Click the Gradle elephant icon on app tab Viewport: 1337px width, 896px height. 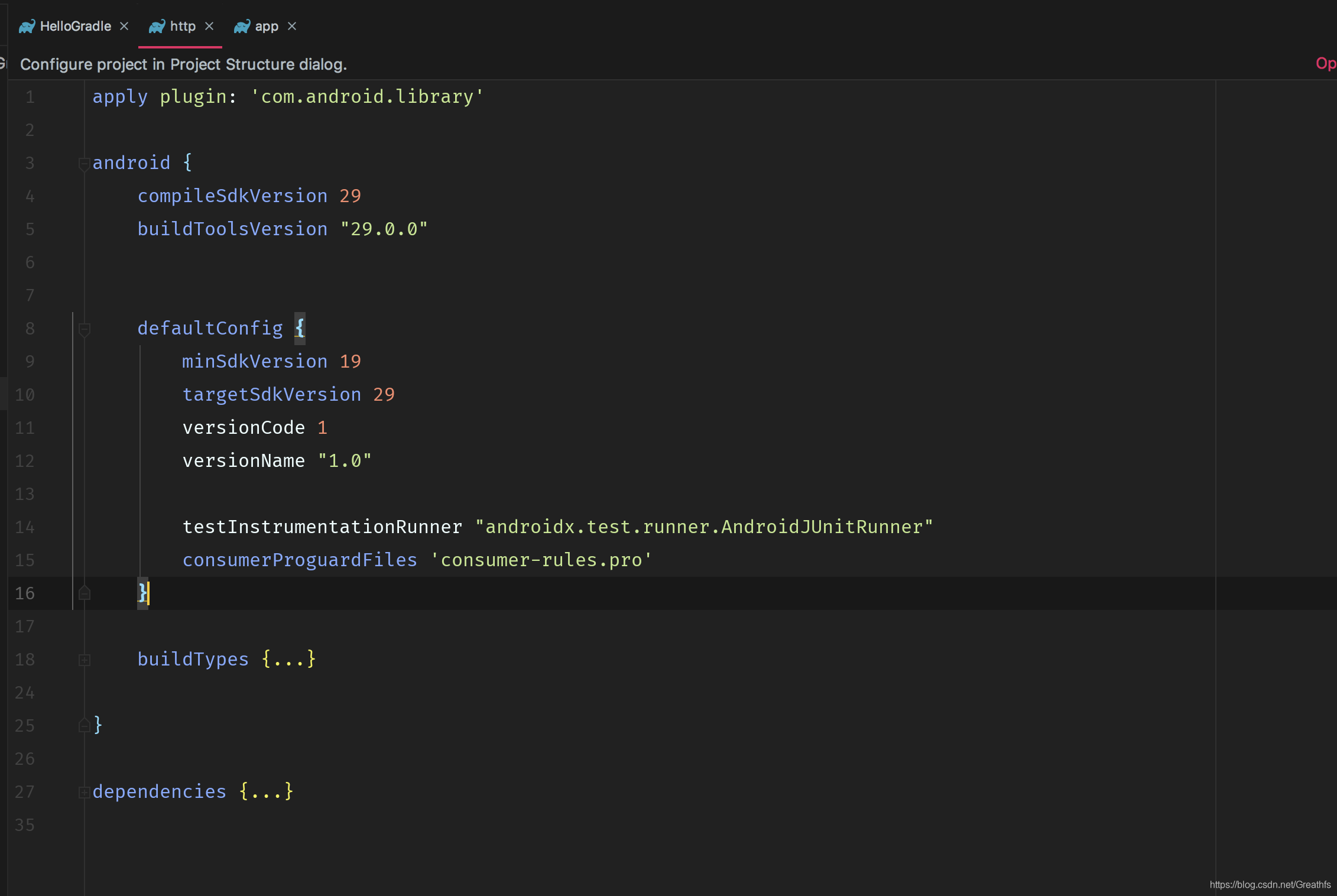(242, 27)
